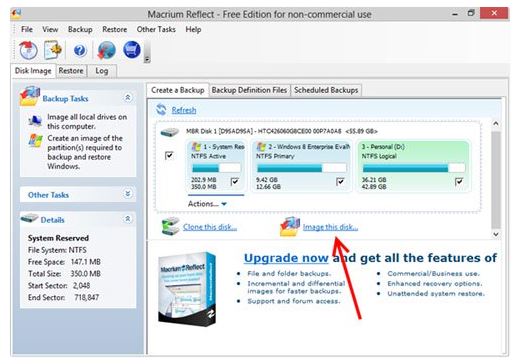Viewport: 522px width, 364px height.
Task: Click the disk list scroll up arrow
Action: (496, 124)
